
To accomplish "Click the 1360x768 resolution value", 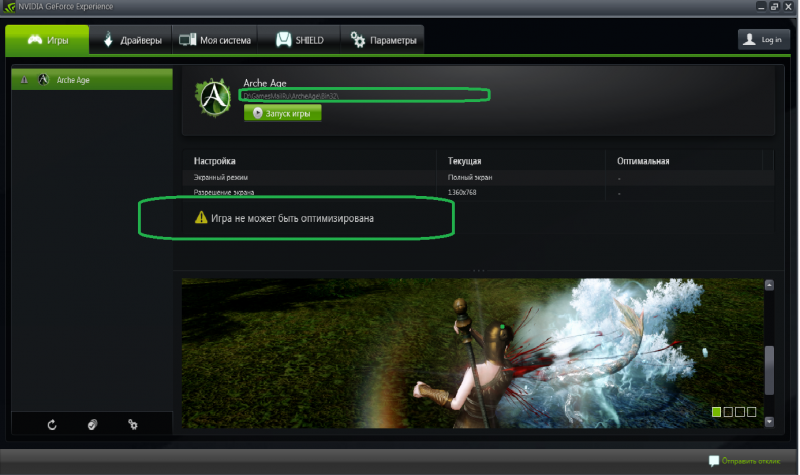I will coord(462,192).
